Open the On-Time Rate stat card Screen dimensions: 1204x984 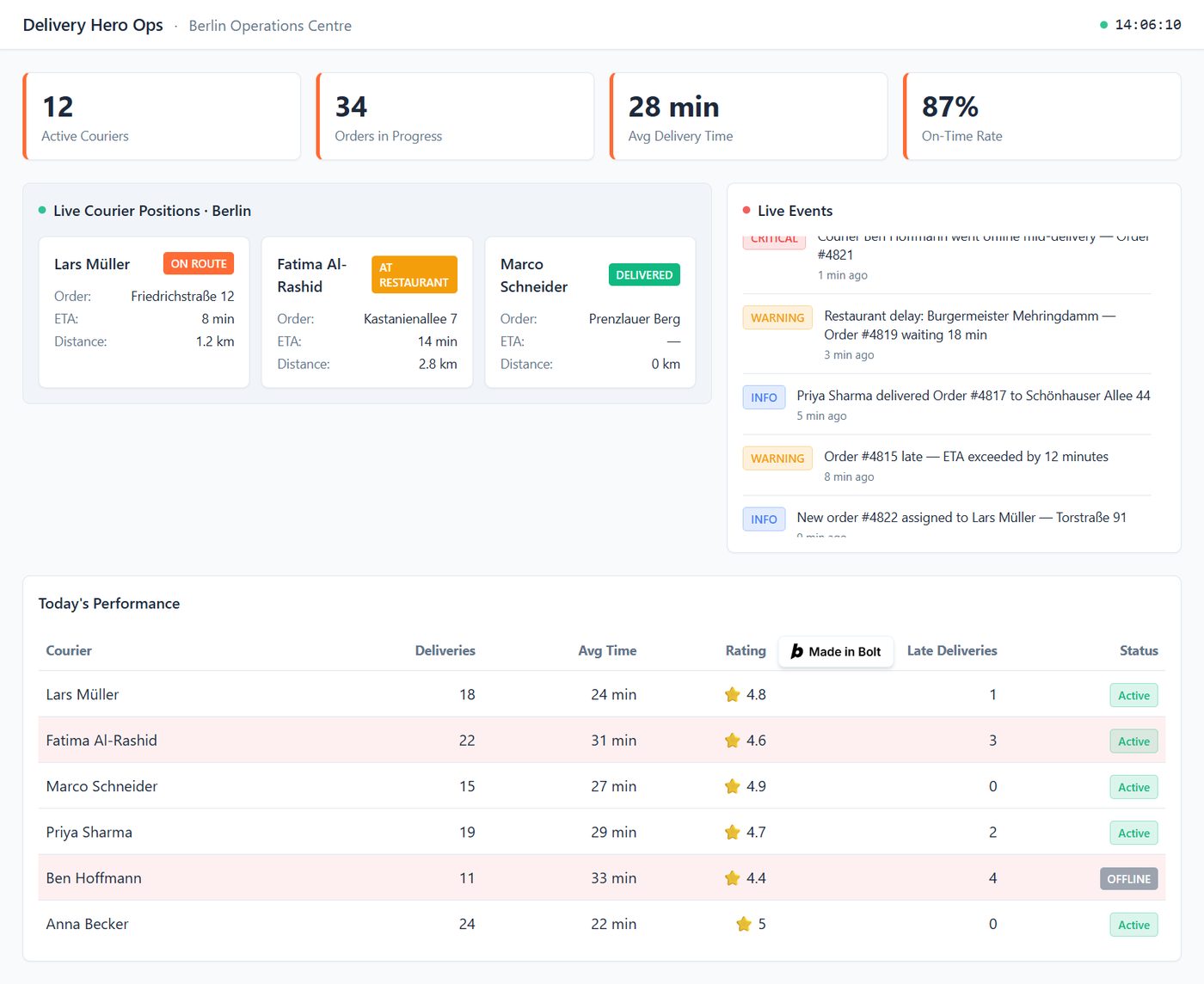click(x=1041, y=116)
